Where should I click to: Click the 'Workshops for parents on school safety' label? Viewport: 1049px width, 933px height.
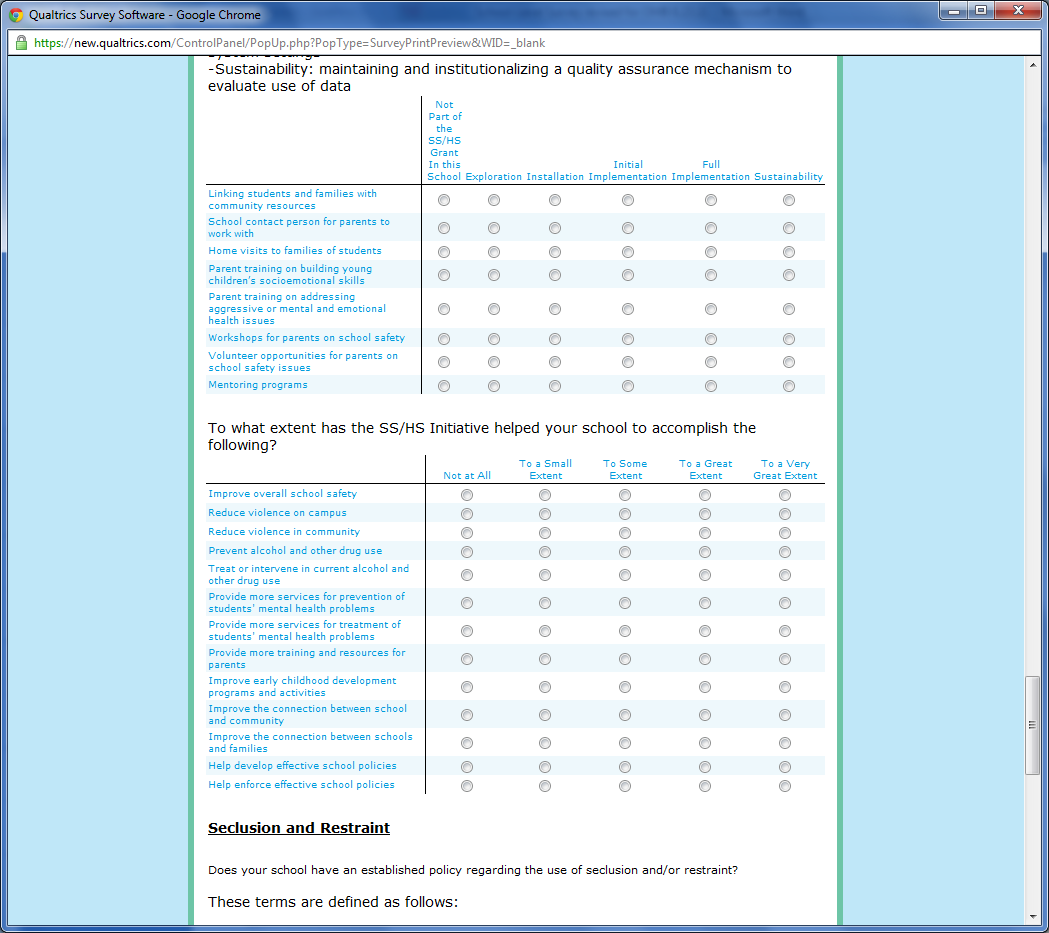pyautogui.click(x=306, y=338)
